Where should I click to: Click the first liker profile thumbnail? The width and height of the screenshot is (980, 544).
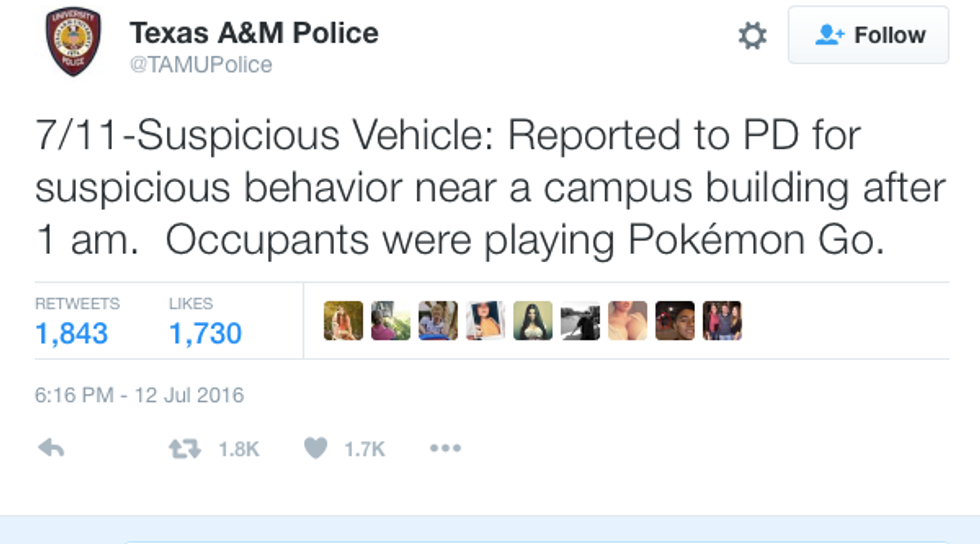(343, 321)
